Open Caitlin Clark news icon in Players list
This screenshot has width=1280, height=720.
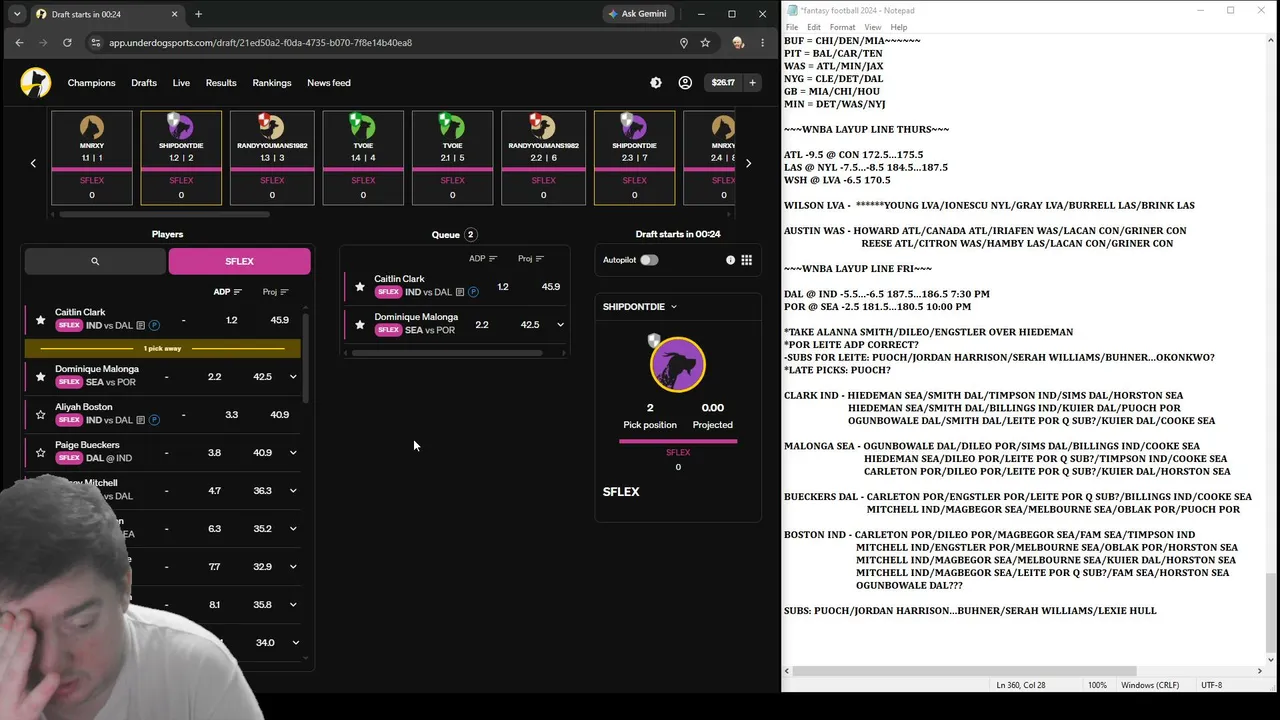pos(141,325)
